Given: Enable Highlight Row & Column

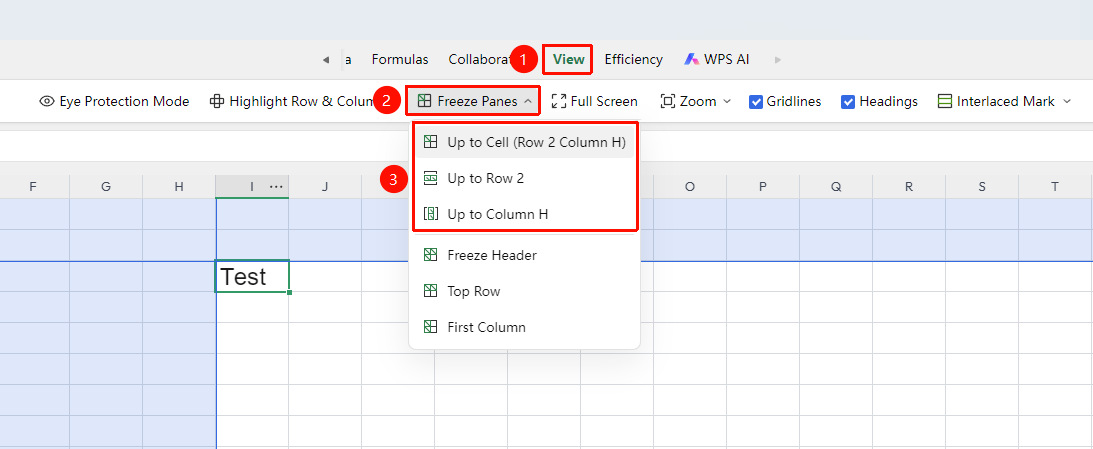Looking at the screenshot, I should 293,101.
